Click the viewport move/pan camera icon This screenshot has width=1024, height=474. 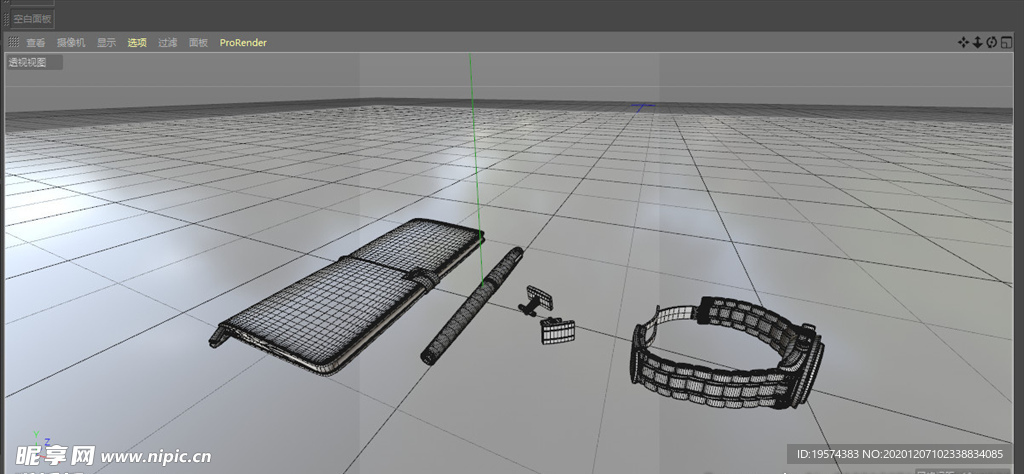(x=963, y=42)
